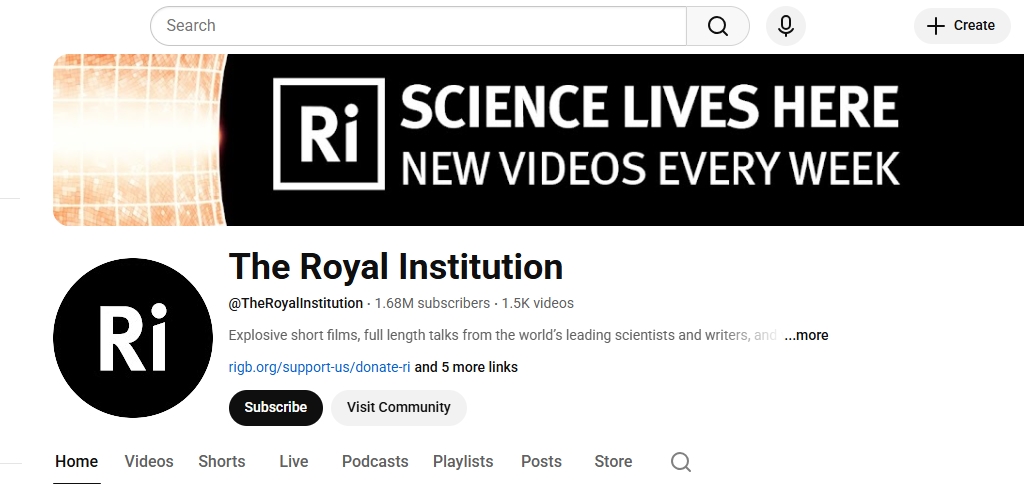
Task: Click the @TheRoyalInstitution handle text
Action: coord(296,303)
